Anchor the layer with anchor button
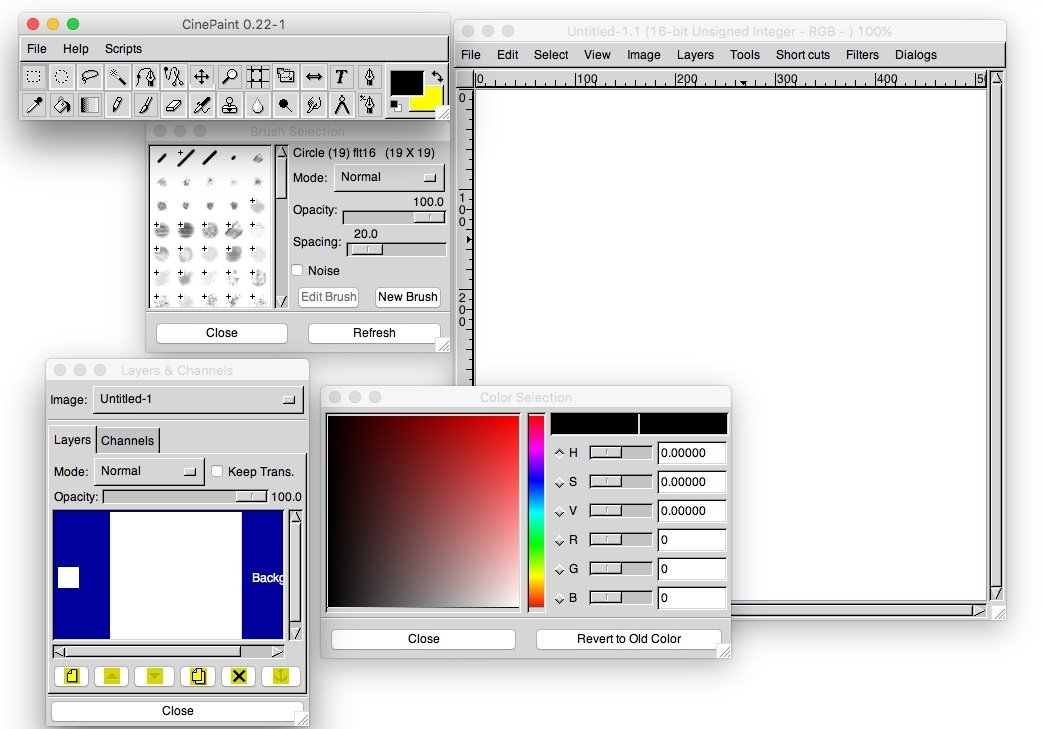This screenshot has height=729, width=1043. coord(281,676)
